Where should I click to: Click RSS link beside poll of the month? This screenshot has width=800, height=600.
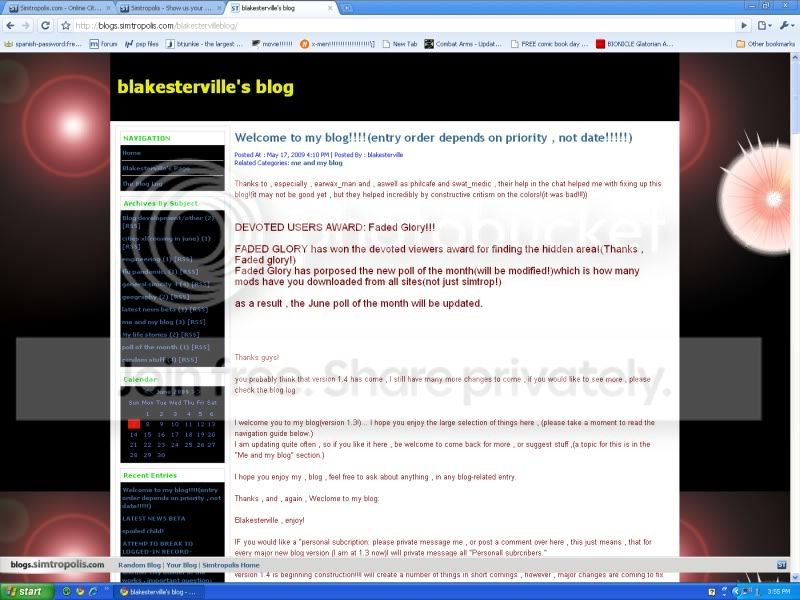point(201,347)
